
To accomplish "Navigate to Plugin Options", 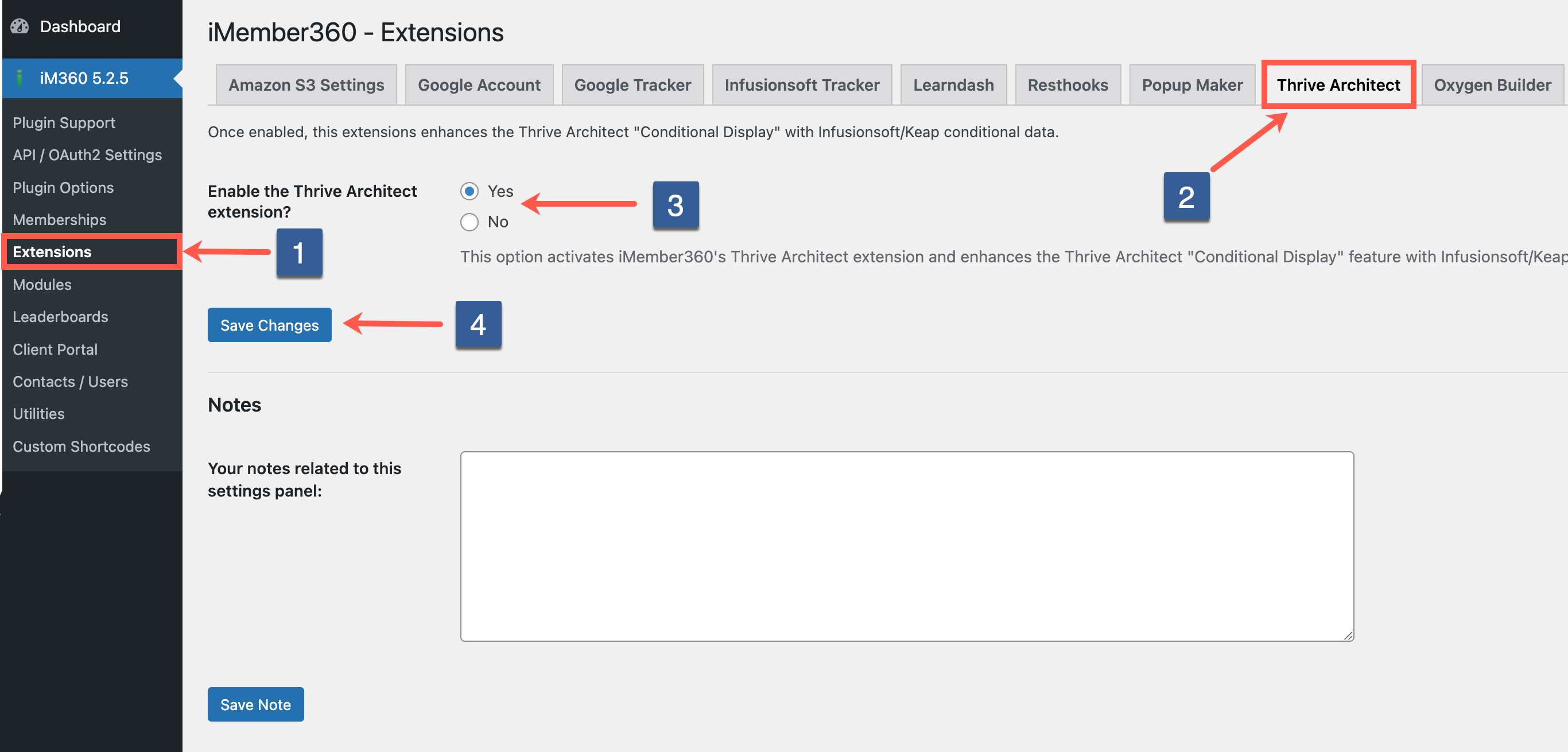I will (x=63, y=187).
